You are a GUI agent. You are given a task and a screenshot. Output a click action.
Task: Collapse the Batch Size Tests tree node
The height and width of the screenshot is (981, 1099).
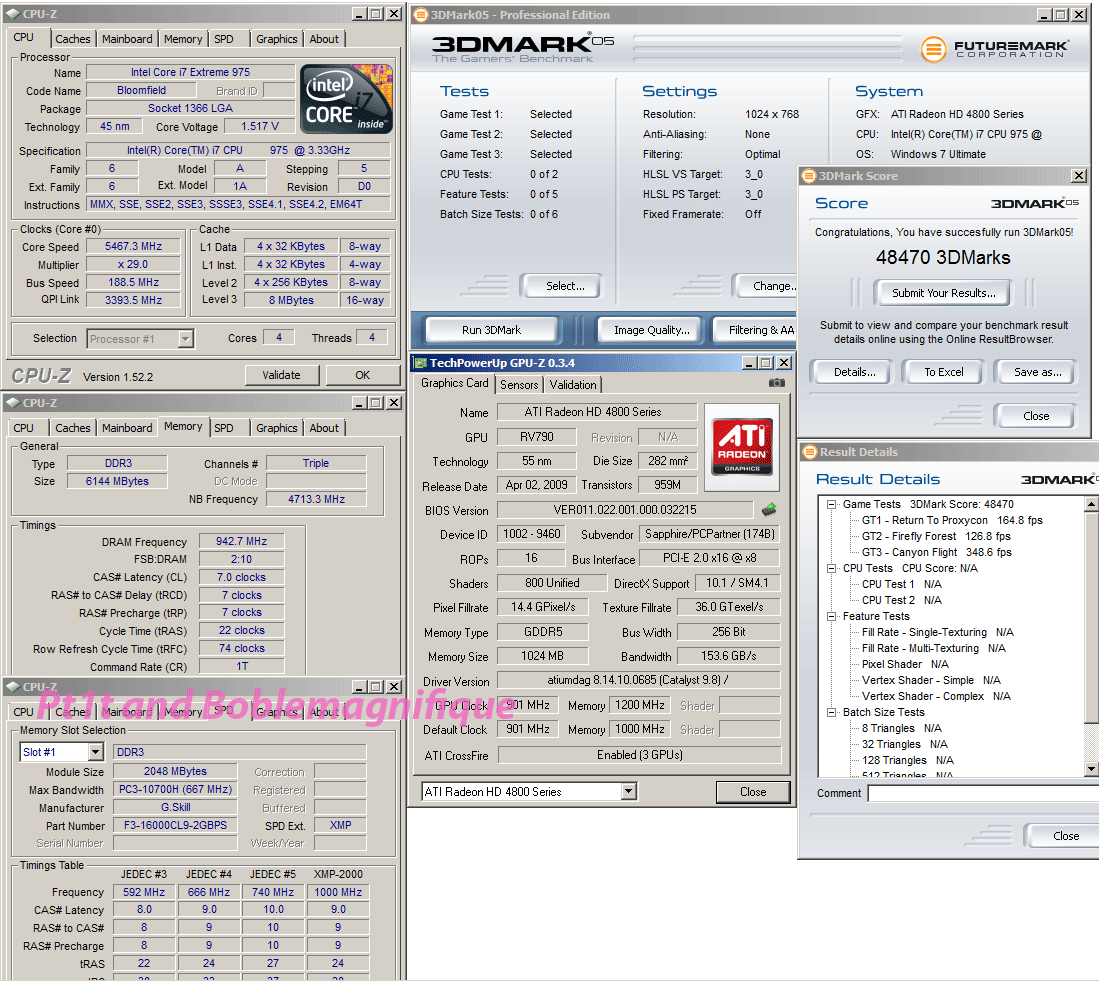click(x=831, y=713)
